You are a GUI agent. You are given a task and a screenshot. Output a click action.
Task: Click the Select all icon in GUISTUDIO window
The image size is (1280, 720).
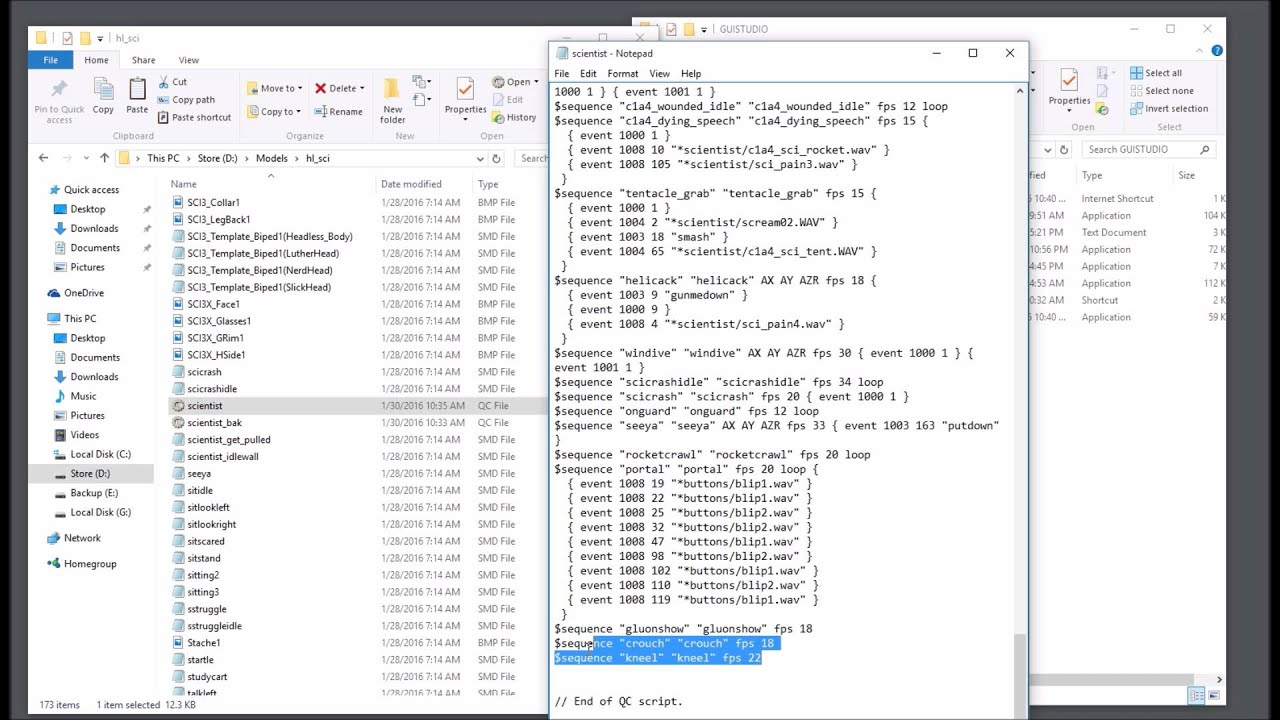pos(1136,73)
